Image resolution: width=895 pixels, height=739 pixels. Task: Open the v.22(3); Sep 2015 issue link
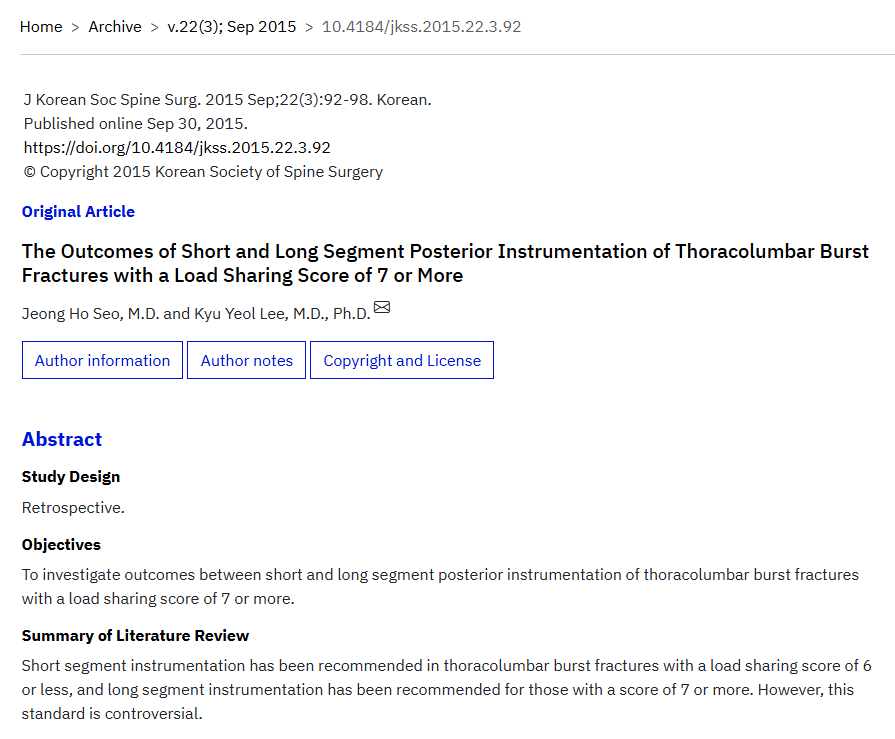tap(232, 27)
